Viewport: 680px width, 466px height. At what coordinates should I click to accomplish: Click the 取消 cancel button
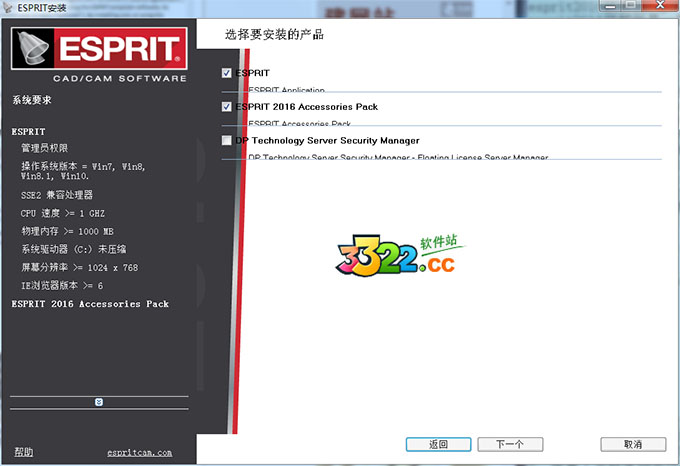point(633,444)
